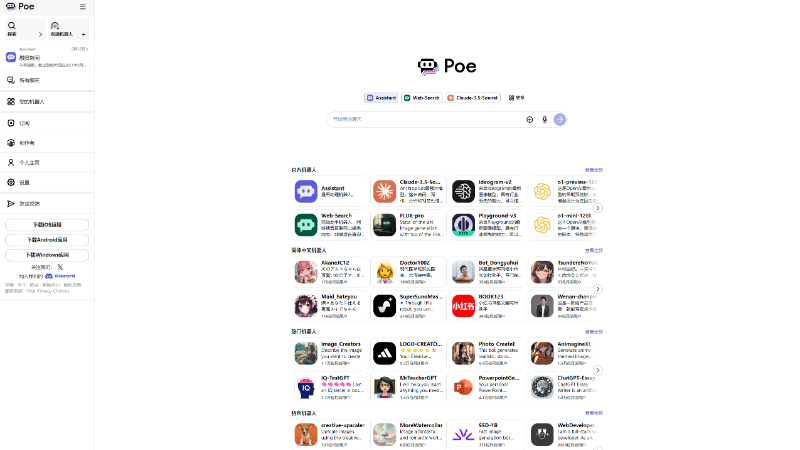Open the MrTeacherGPT bot card
The image size is (800, 450).
point(408,387)
